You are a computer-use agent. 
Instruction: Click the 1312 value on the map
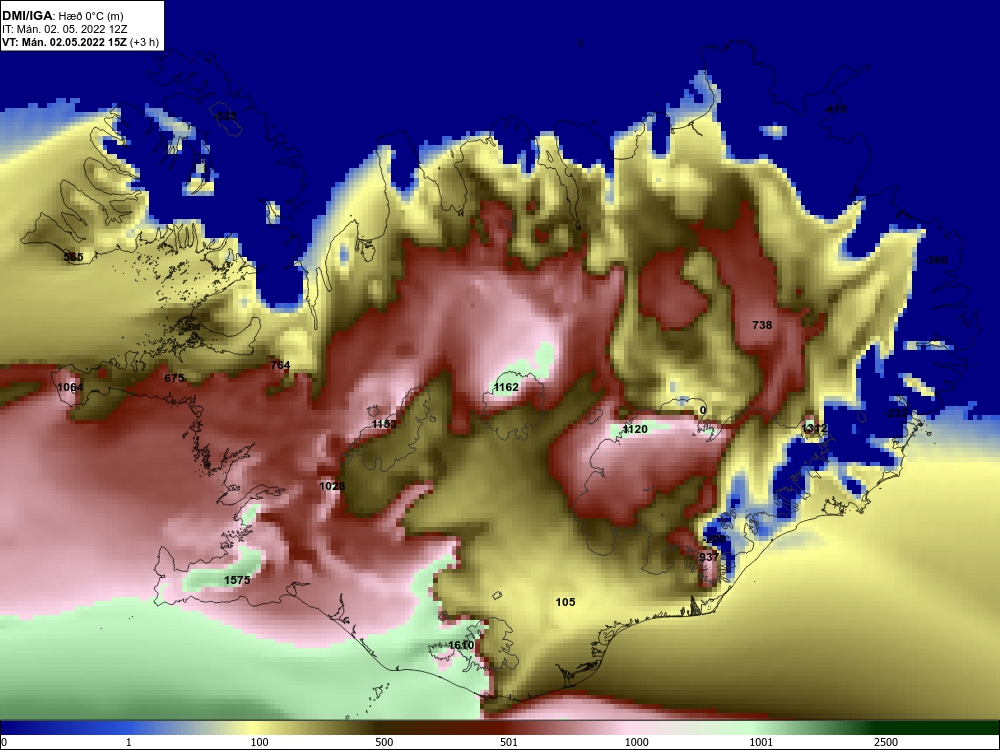pos(814,429)
